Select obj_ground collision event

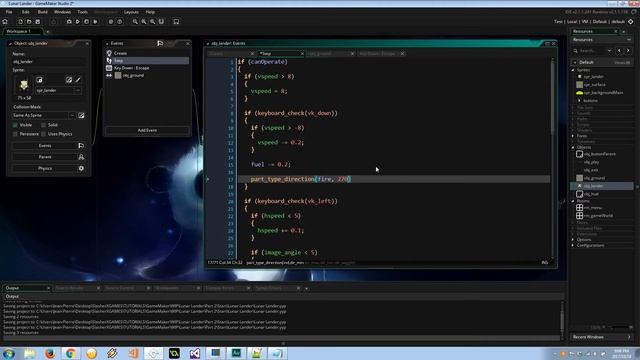click(x=147, y=76)
